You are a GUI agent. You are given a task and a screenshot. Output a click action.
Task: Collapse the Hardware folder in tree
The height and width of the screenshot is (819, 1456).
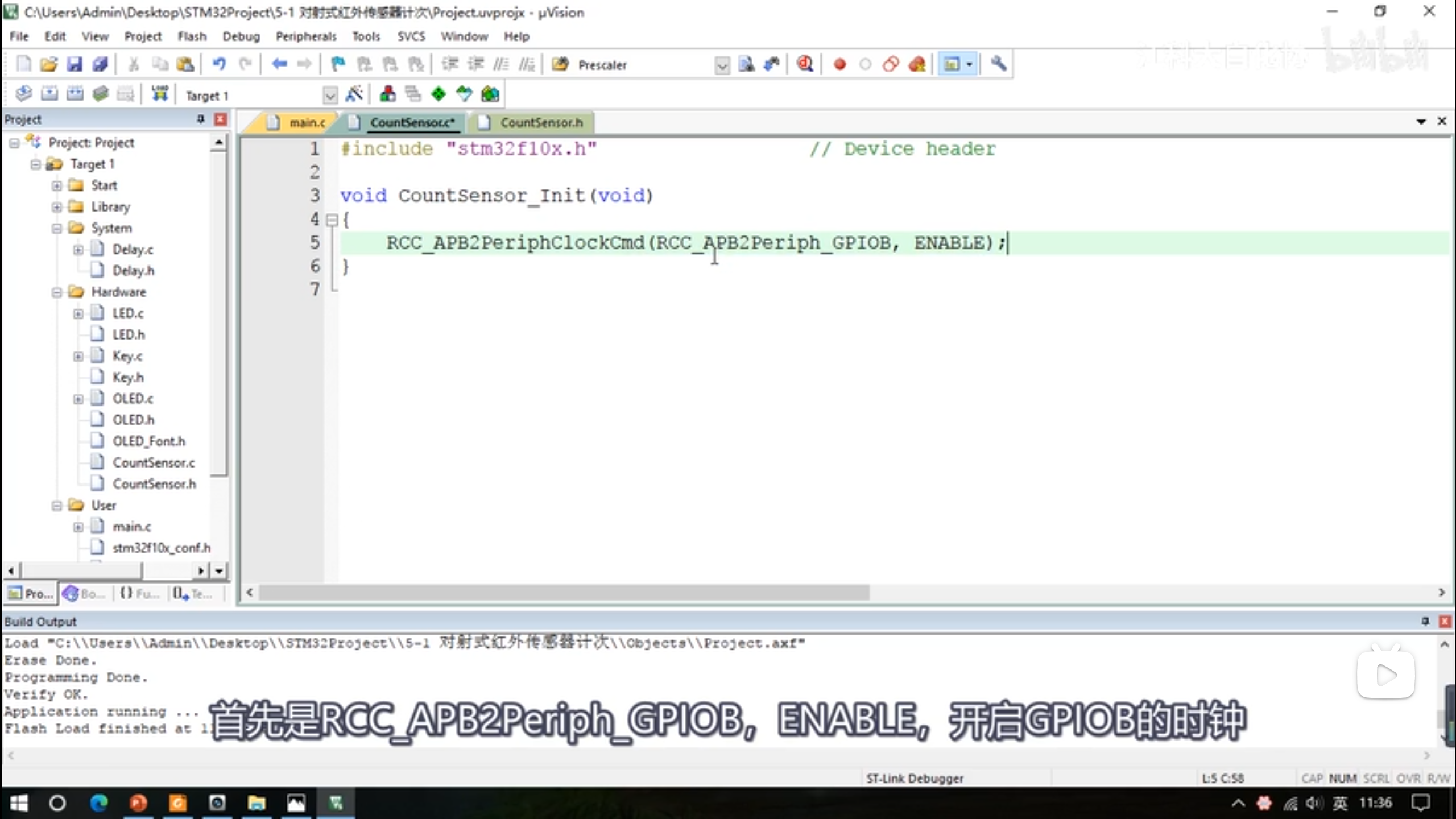click(57, 292)
